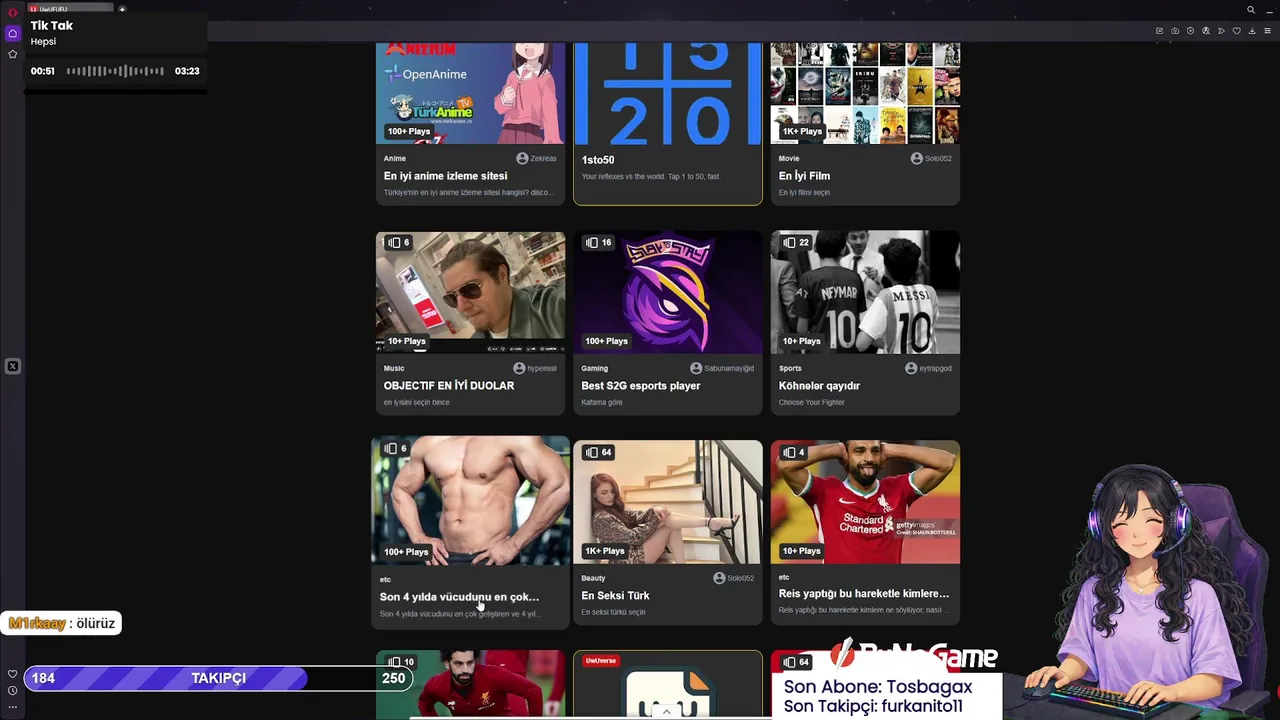This screenshot has width=1280, height=720.
Task: Open Solo052 author on En Seksi Türk card
Action: 734,578
